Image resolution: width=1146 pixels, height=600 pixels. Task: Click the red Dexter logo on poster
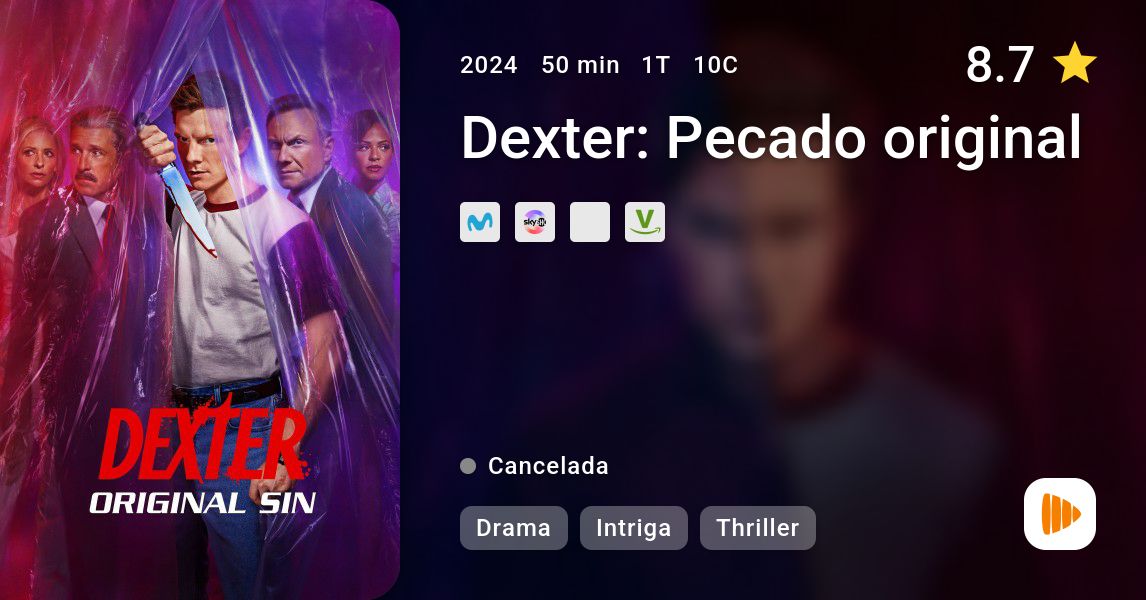(x=203, y=443)
